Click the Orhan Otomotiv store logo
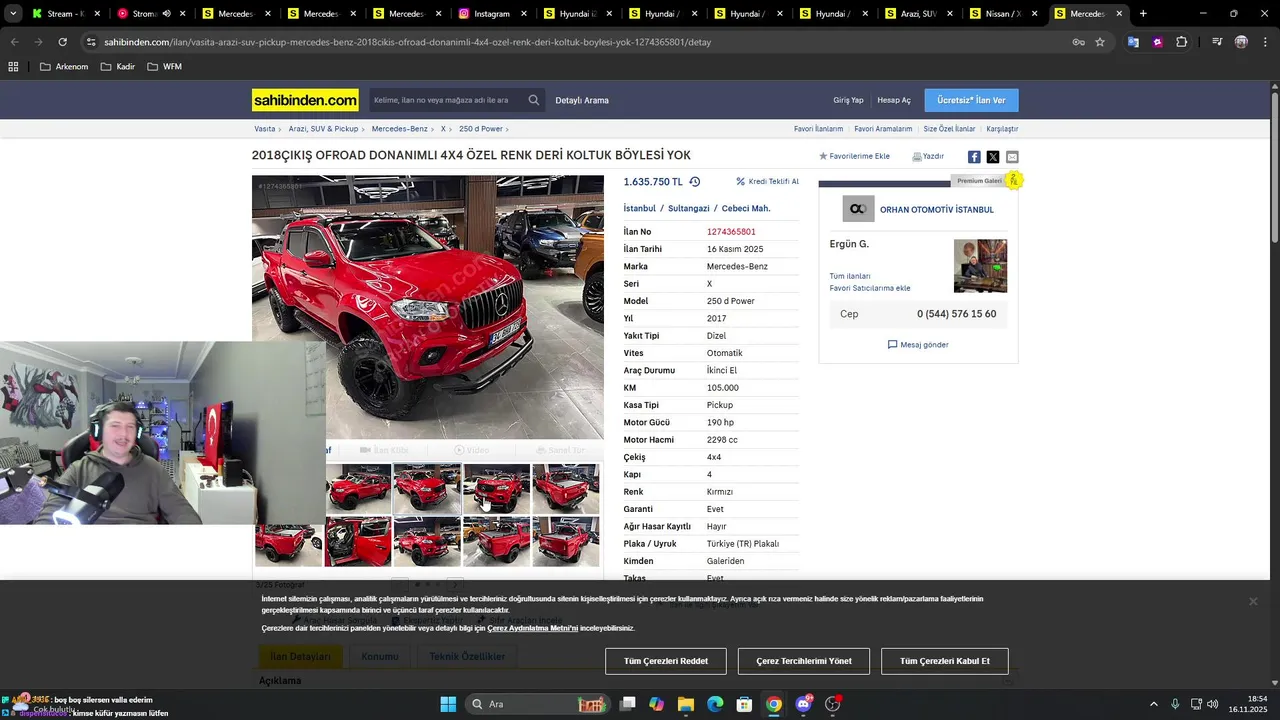The image size is (1280, 720). click(x=858, y=209)
